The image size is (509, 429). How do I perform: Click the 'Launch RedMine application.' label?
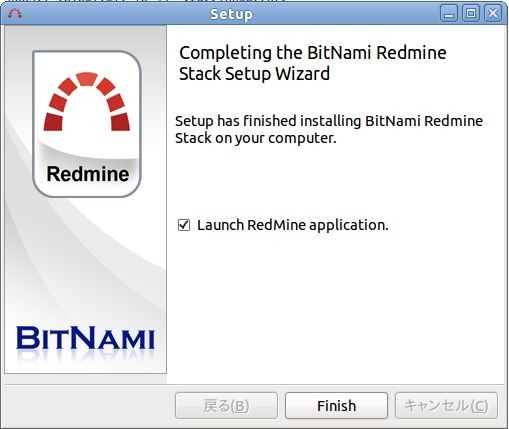(x=293, y=225)
